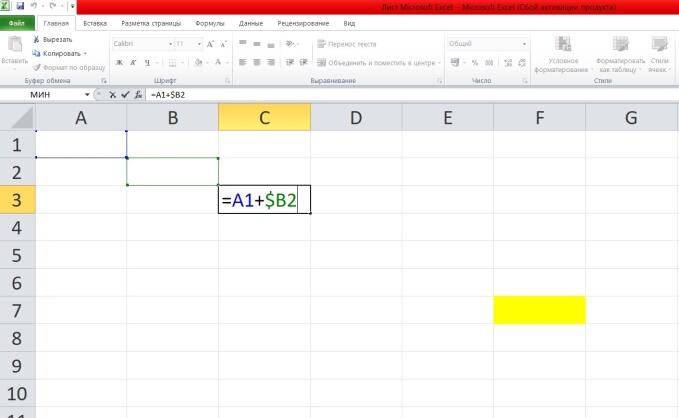Open the quick access toolbar customize arrow
The image size is (679, 418).
pos(72,6)
